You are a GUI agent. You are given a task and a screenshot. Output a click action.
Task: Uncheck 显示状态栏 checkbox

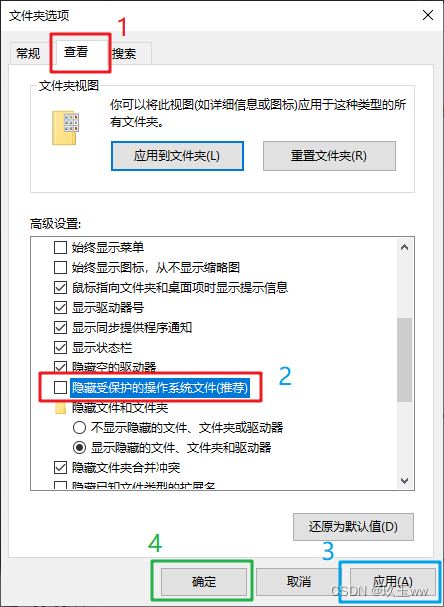(x=60, y=348)
